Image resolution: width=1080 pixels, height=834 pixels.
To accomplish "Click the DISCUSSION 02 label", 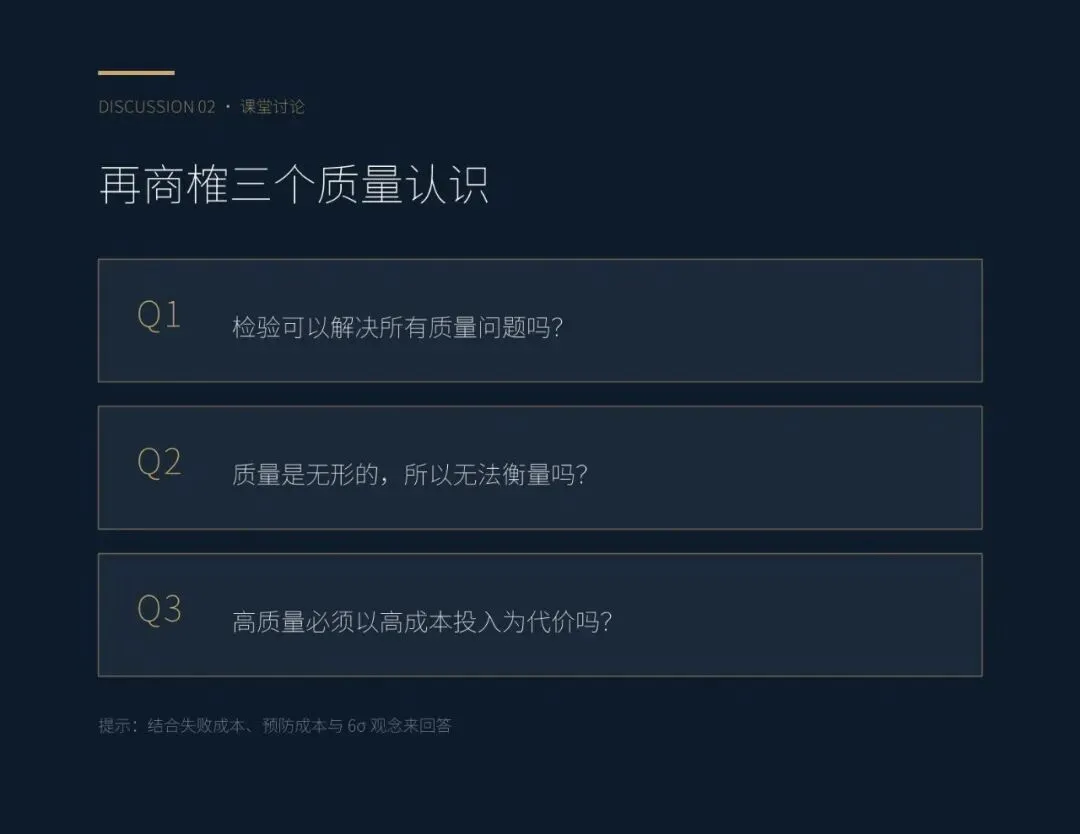I will tap(157, 107).
